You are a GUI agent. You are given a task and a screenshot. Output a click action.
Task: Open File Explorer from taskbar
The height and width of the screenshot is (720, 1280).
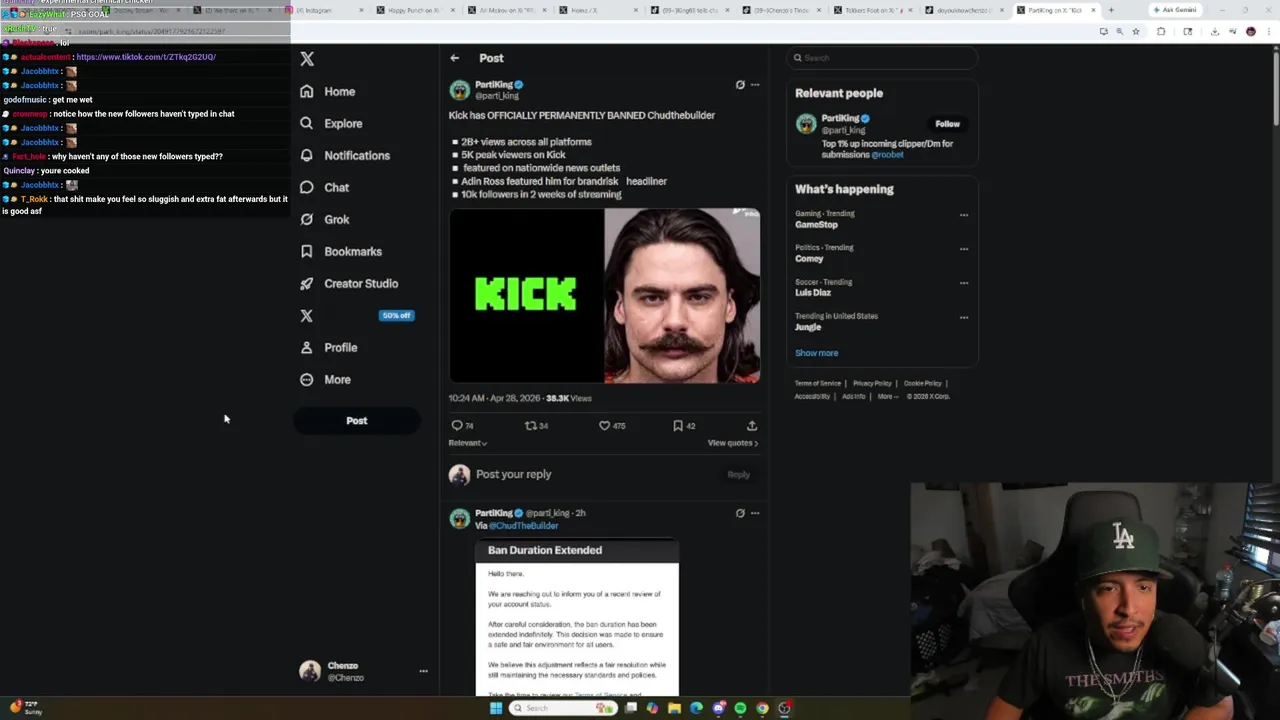674,708
